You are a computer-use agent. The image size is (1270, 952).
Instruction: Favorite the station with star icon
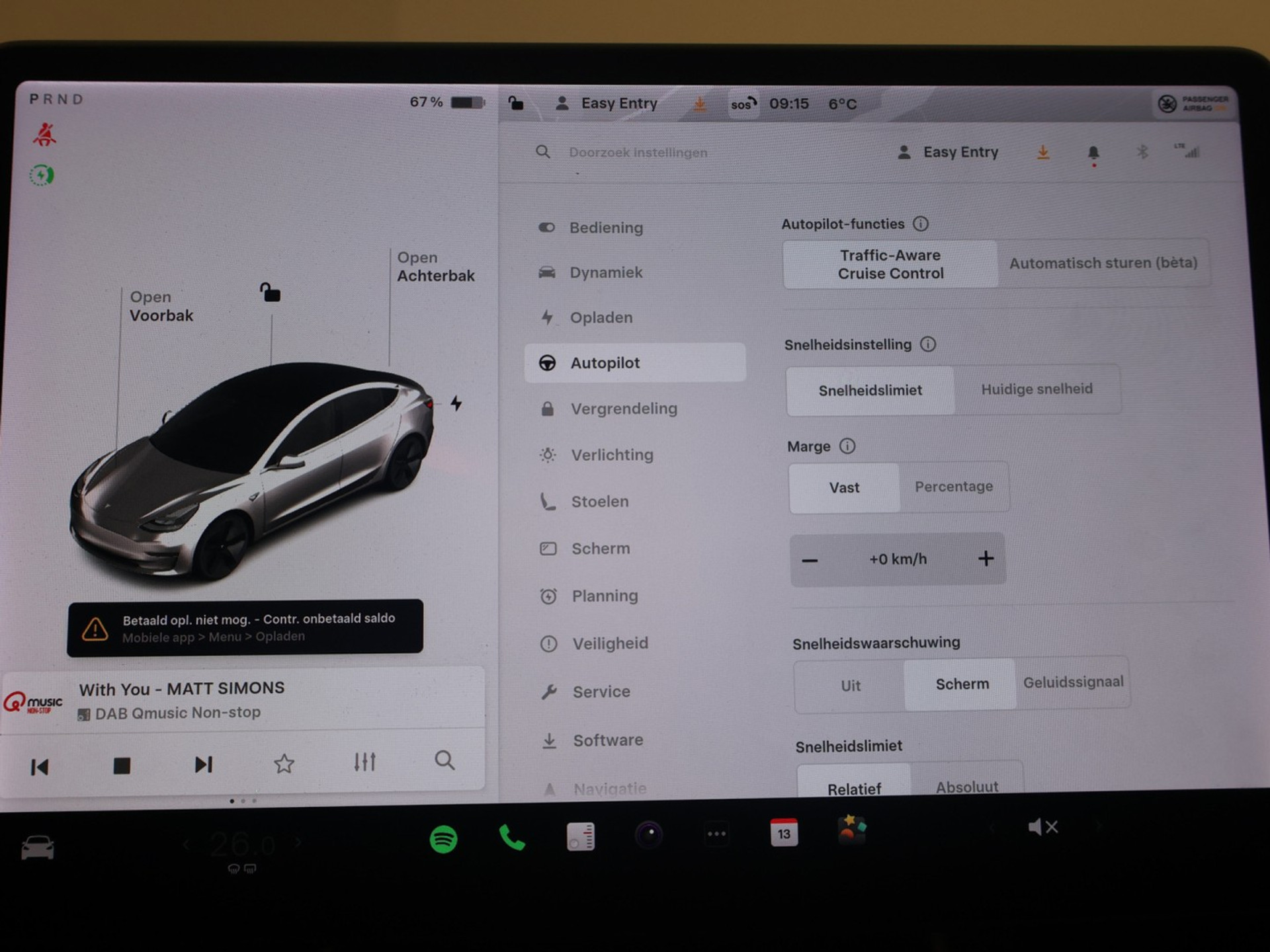pyautogui.click(x=284, y=764)
